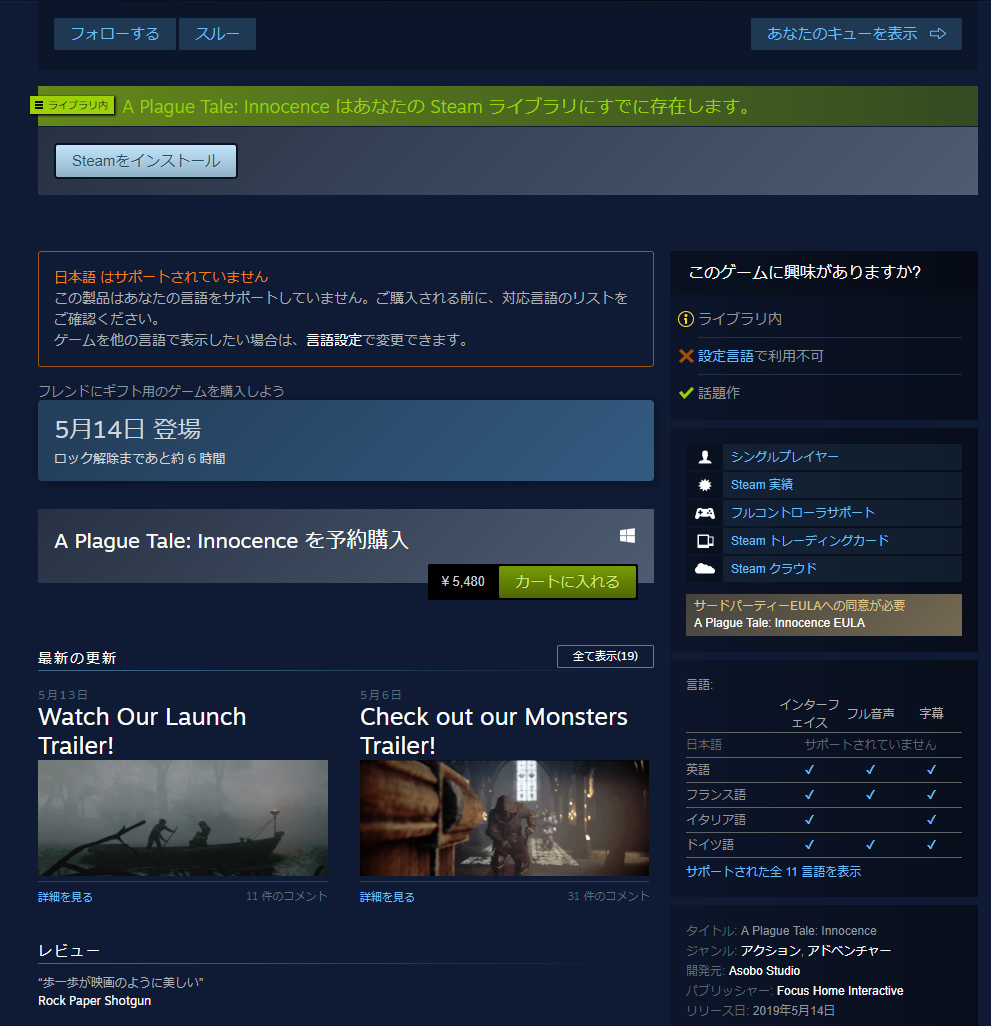Image resolution: width=991 pixels, height=1026 pixels.
Task: Click the boat launch trailer thumbnail
Action: point(183,818)
